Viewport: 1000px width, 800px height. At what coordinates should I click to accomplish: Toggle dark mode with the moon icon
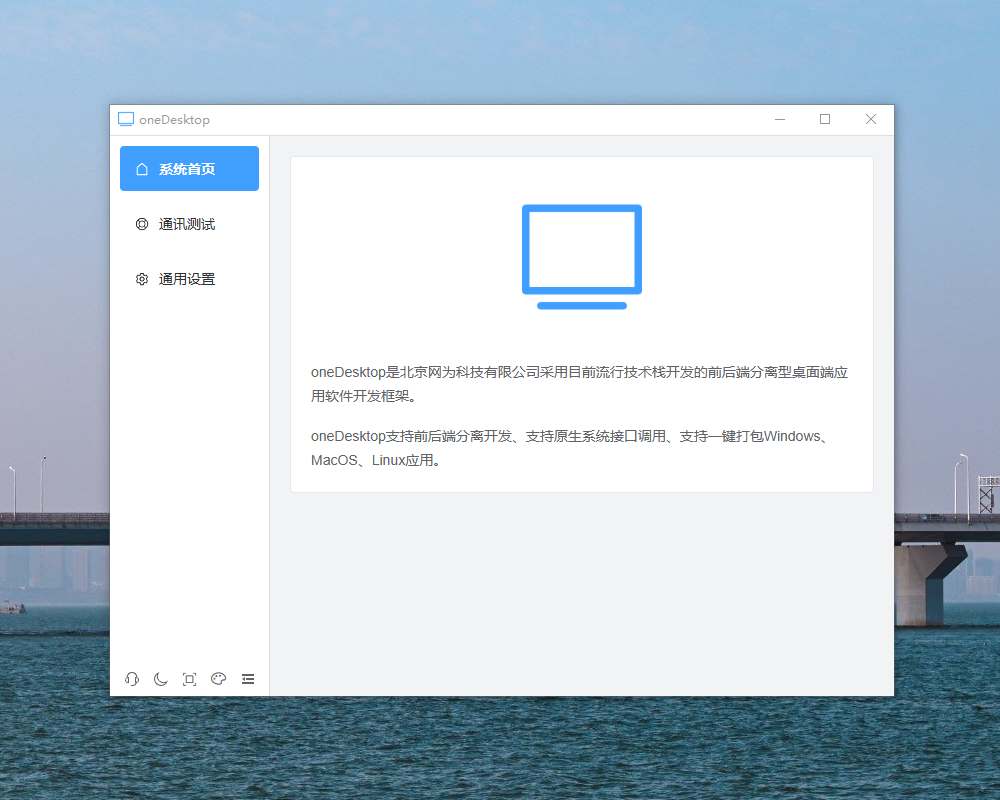161,679
